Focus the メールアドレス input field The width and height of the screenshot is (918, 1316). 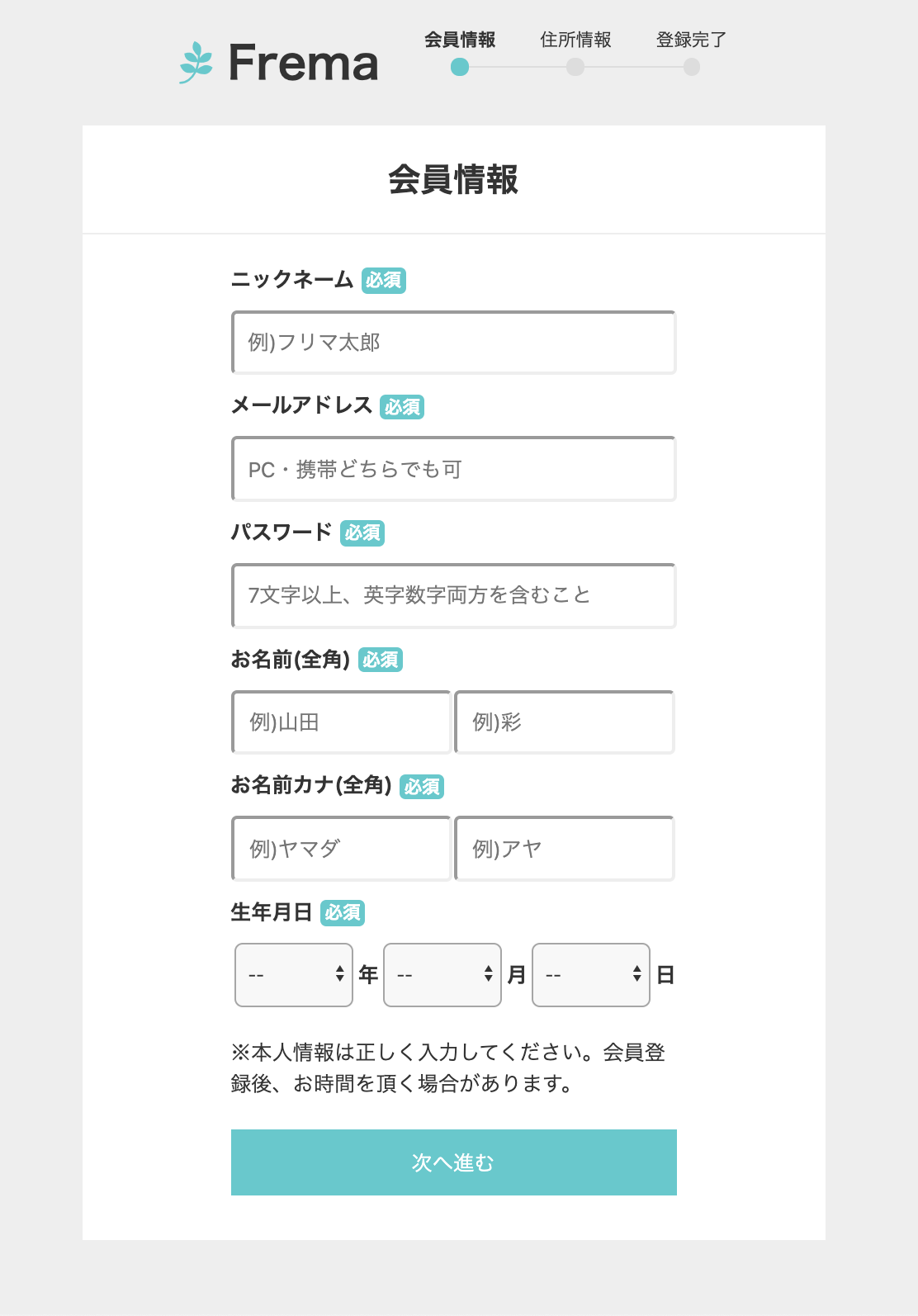click(454, 469)
